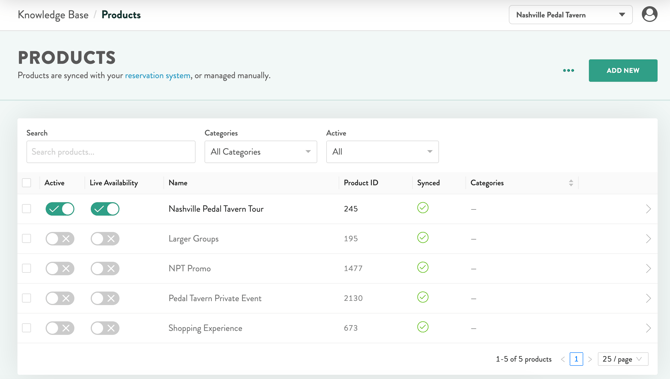Click the Products breadcrumb
This screenshot has width=670, height=379.
pos(121,15)
